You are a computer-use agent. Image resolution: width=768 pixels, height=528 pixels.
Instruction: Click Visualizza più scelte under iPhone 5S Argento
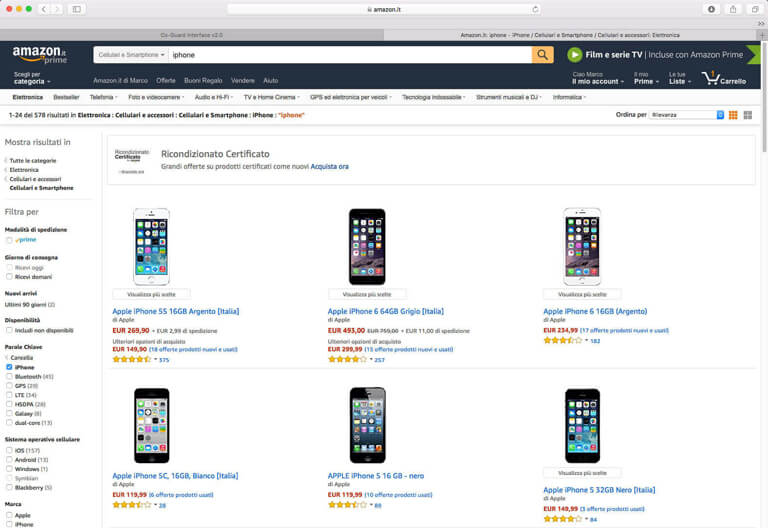(x=152, y=294)
